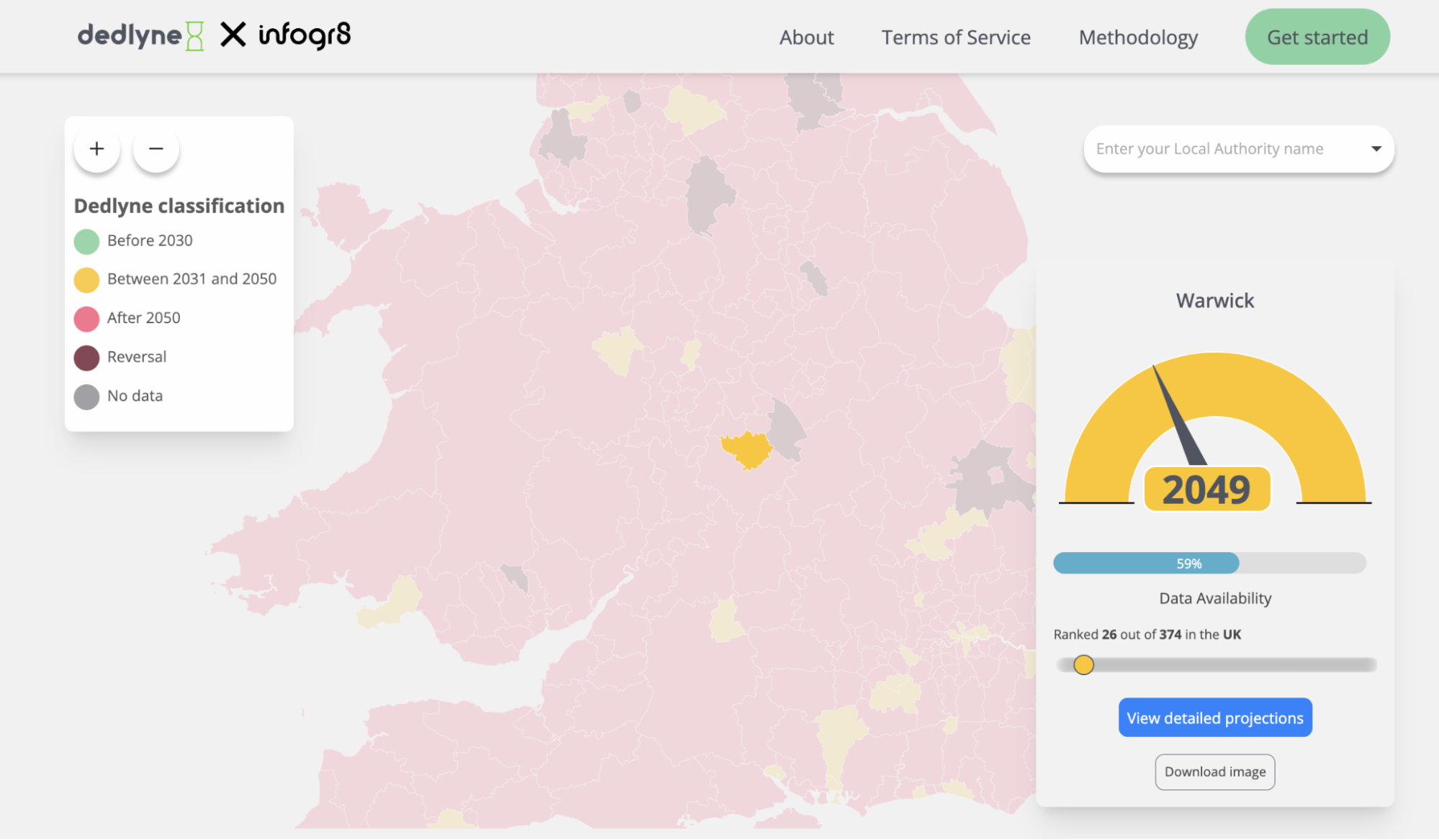Screen dimensions: 1439x840
Task: Zoom out of the map
Action: [x=155, y=148]
